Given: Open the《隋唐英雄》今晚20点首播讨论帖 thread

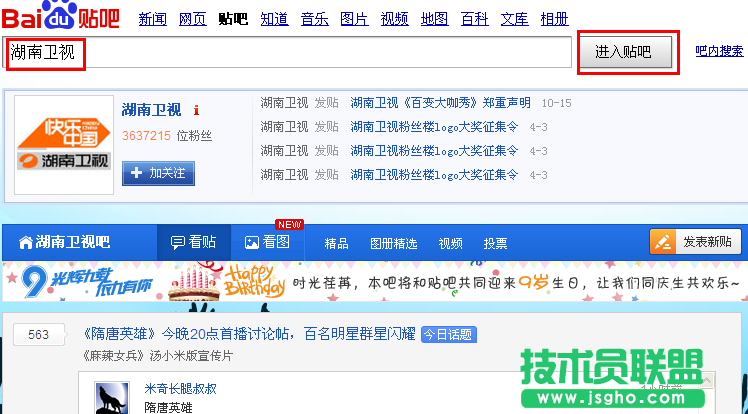Looking at the screenshot, I should [x=249, y=334].
